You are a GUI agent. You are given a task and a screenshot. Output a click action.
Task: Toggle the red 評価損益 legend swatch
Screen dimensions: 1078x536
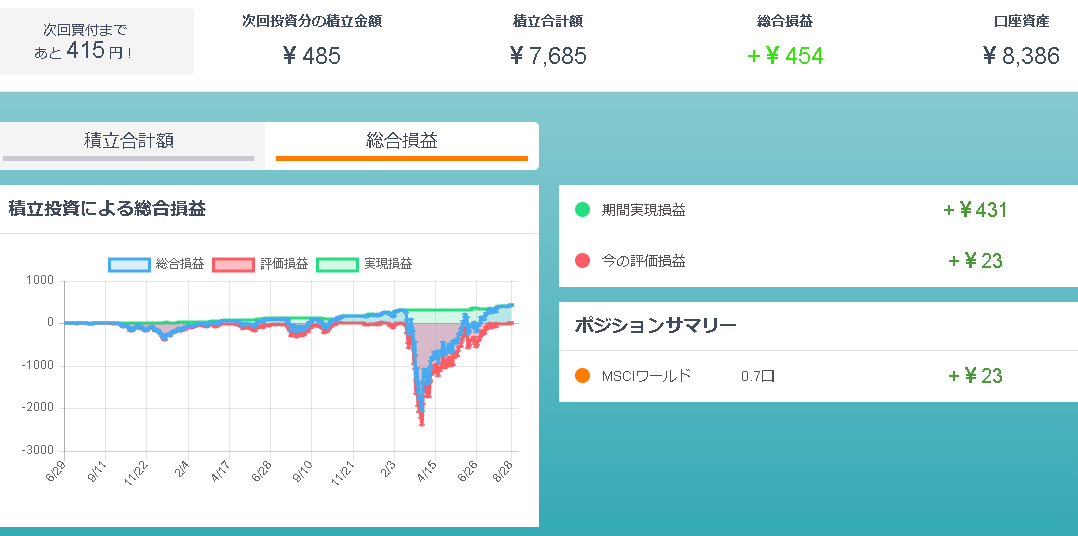(234, 264)
